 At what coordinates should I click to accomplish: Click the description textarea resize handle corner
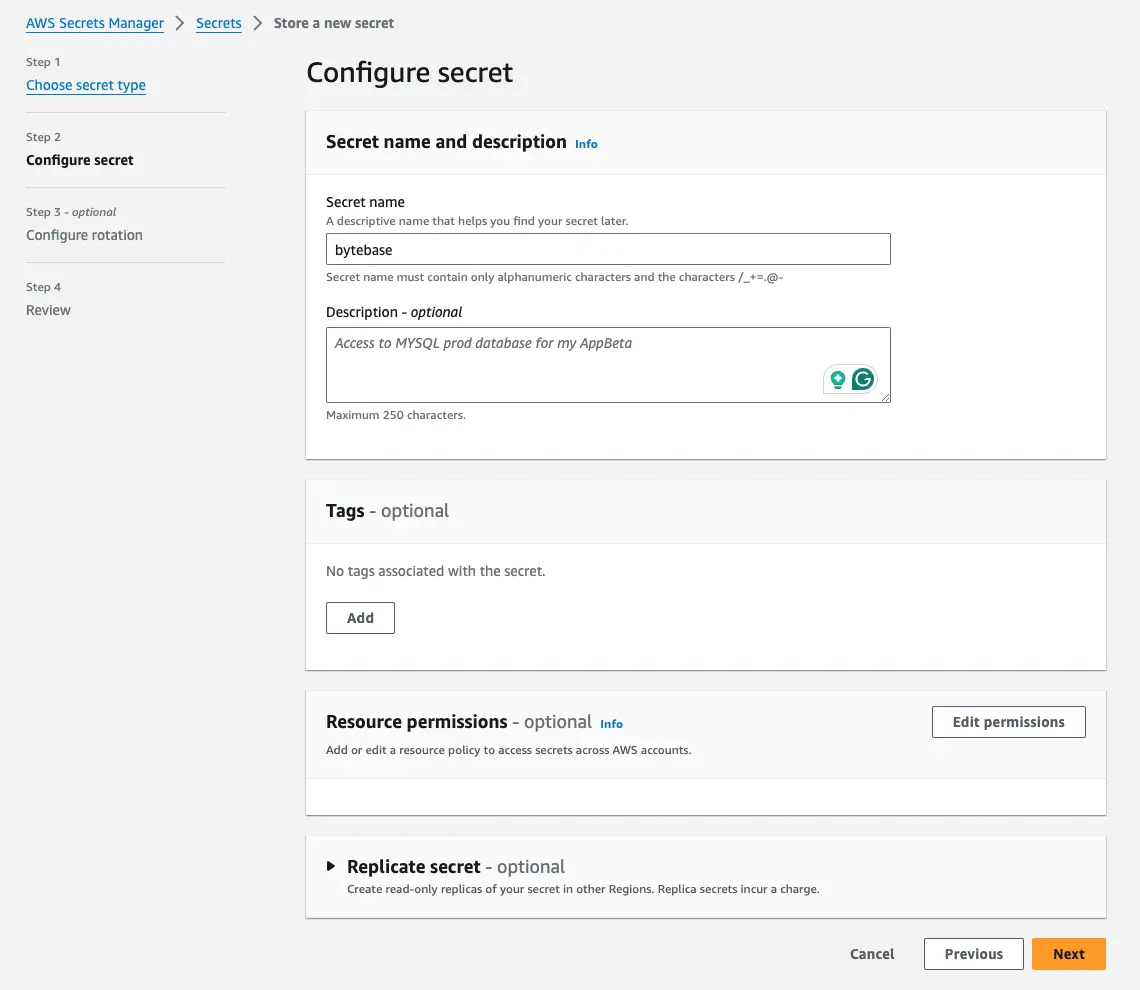(x=885, y=397)
